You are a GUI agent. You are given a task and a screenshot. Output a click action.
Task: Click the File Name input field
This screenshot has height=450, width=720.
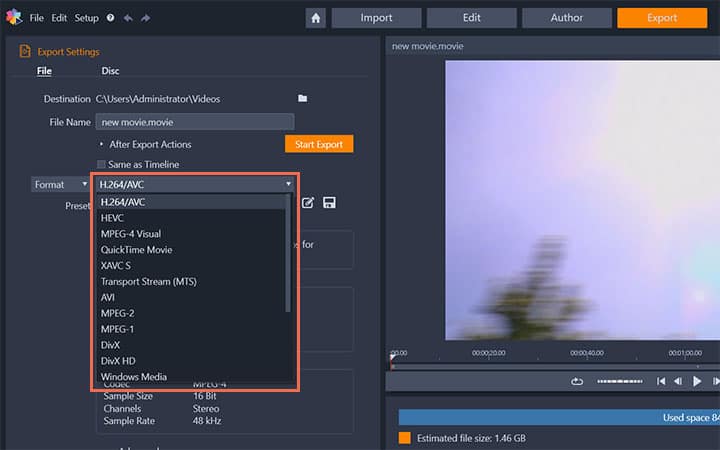(x=195, y=122)
